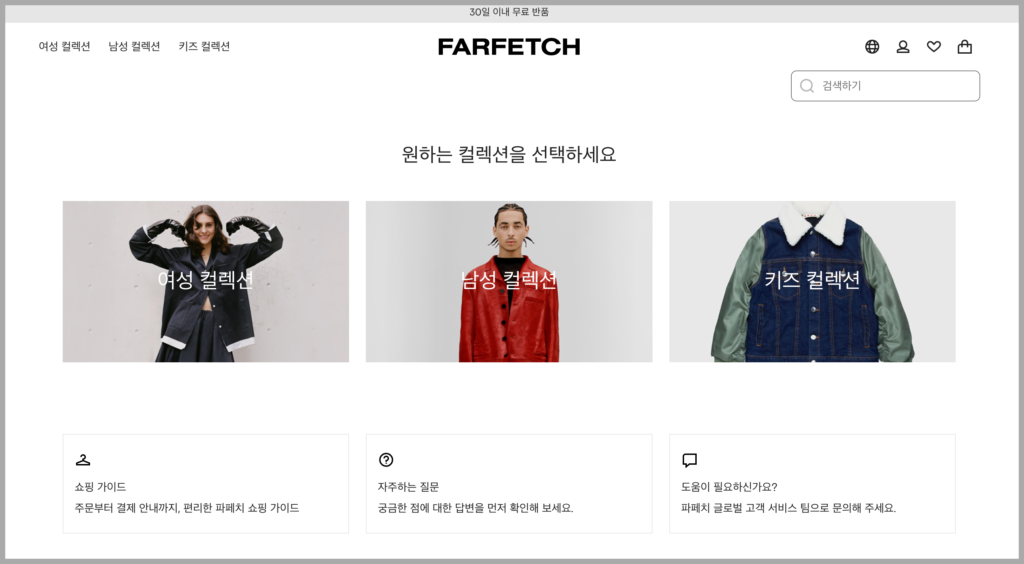This screenshot has height=564, width=1024.
Task: Click the question mark icon for 자주하는 질문
Action: point(386,460)
